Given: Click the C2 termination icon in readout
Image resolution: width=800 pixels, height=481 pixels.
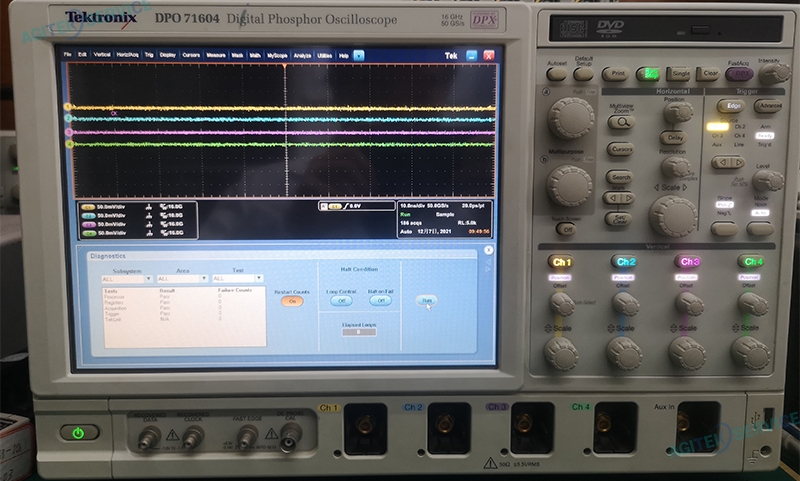Looking at the screenshot, I should (148, 215).
